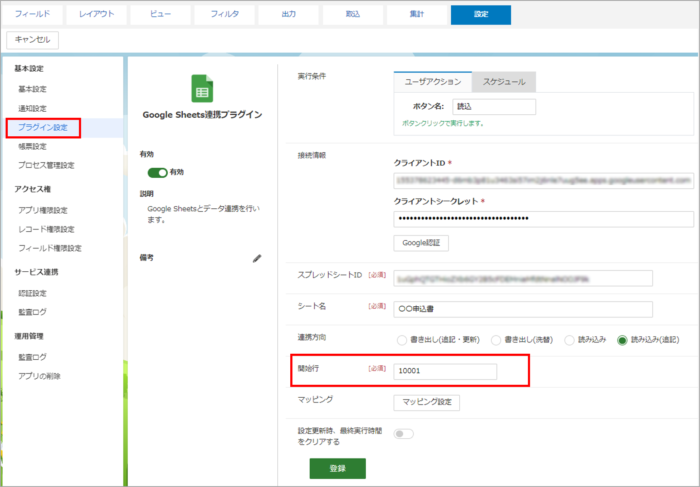Toggle the 有効 plugin switch
Viewport: 700px width, 487px height.
pos(157,172)
